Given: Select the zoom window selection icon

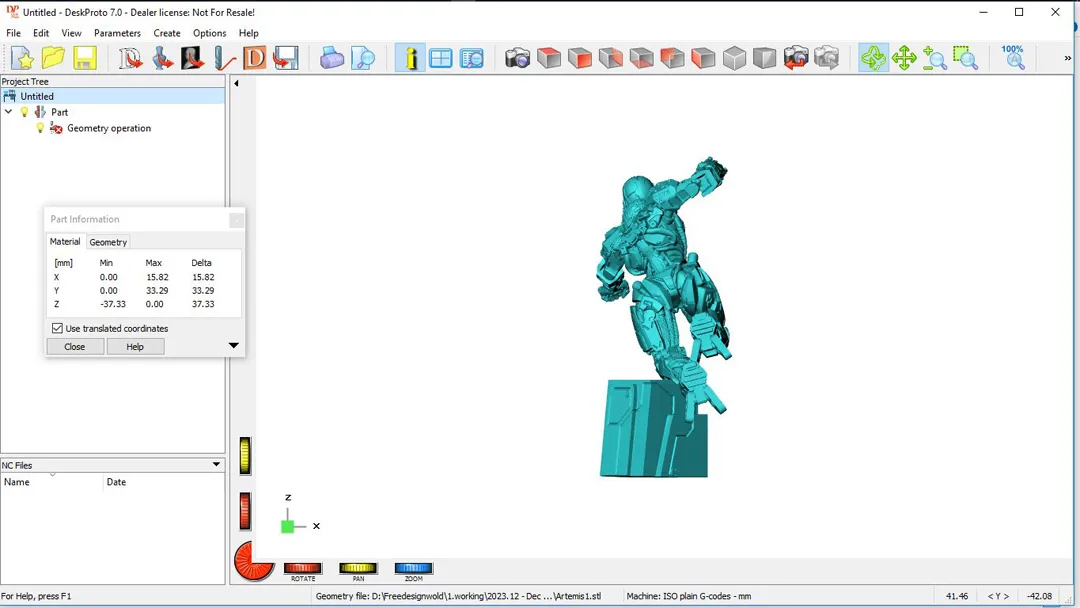Looking at the screenshot, I should tap(966, 58).
